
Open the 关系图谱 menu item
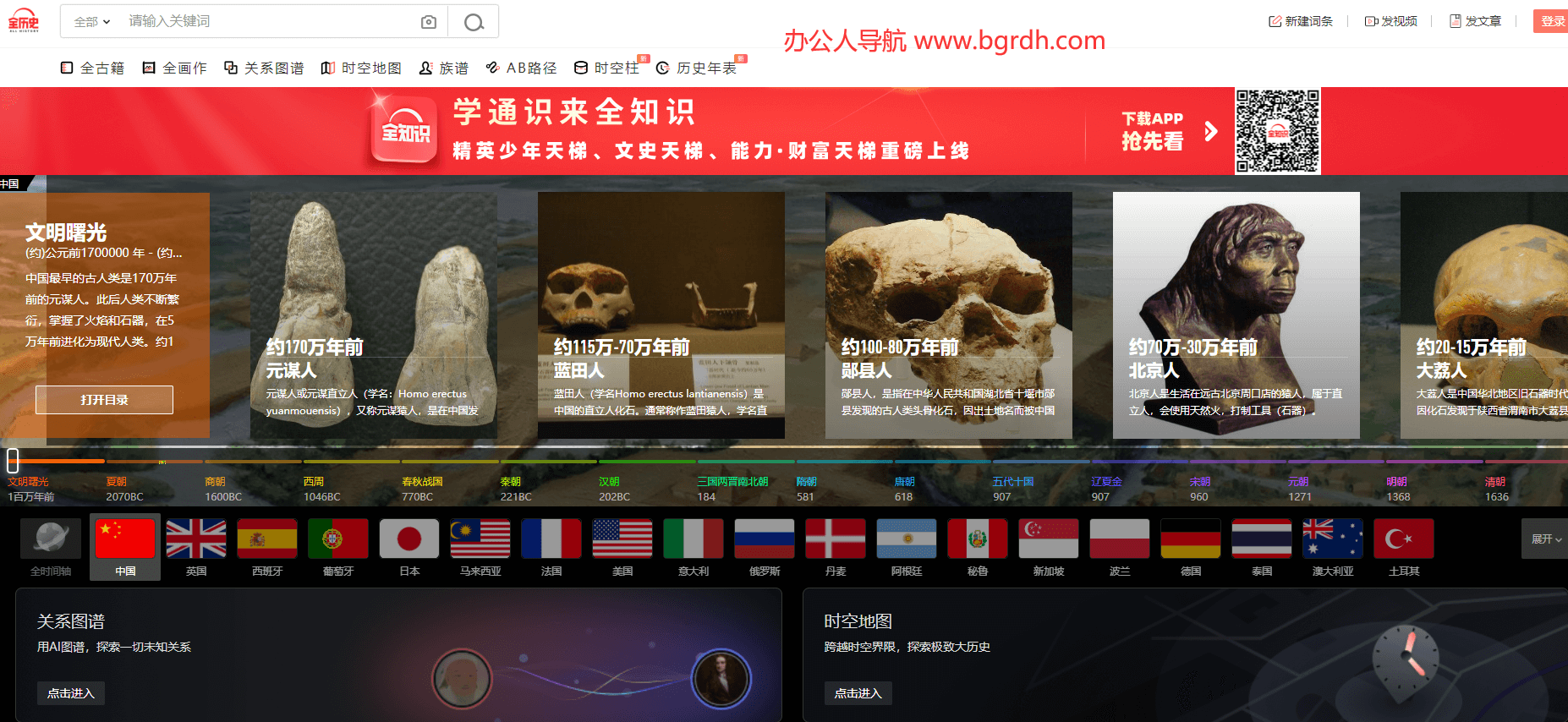264,68
